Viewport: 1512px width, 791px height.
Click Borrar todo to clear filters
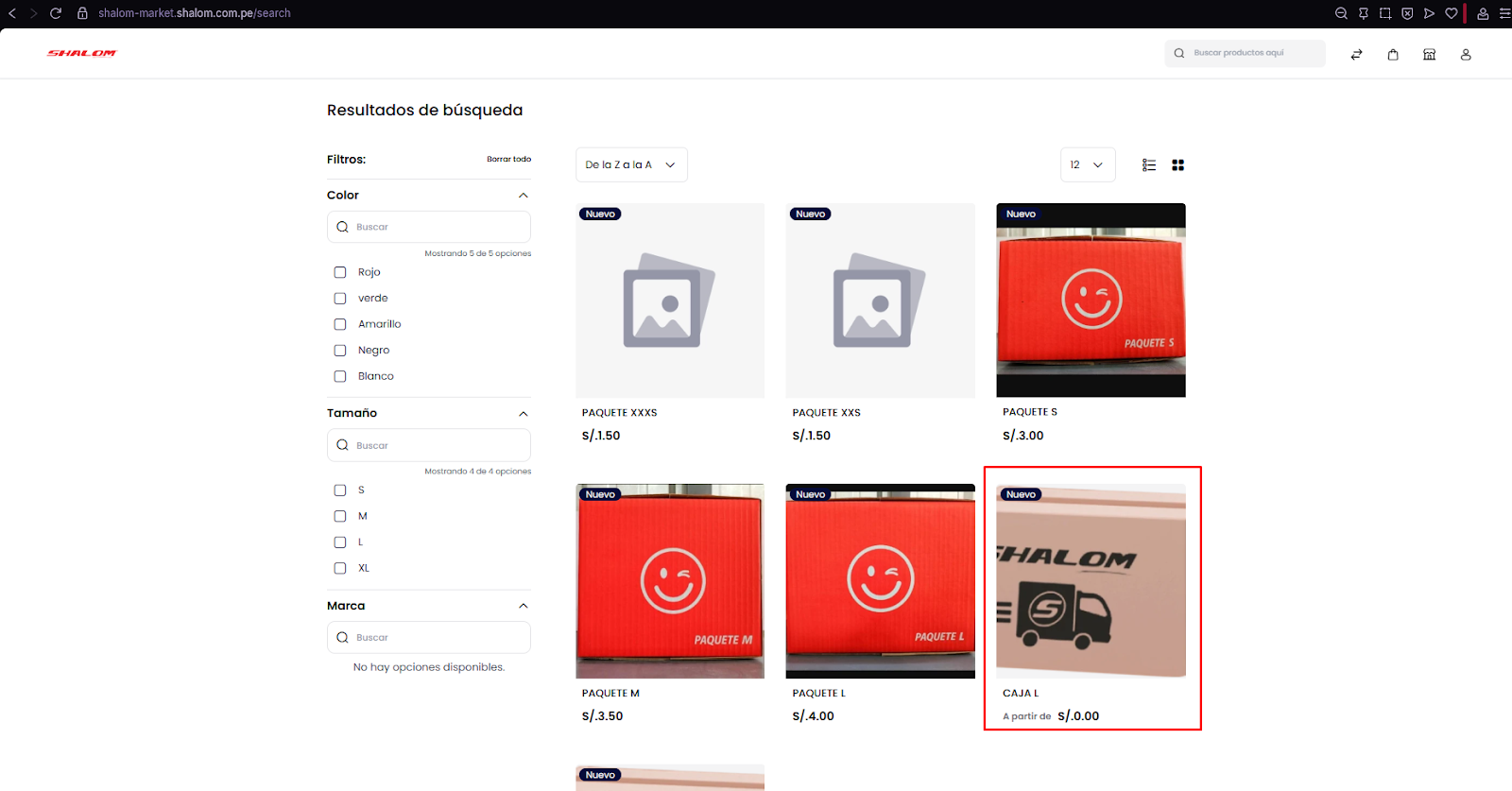point(508,160)
